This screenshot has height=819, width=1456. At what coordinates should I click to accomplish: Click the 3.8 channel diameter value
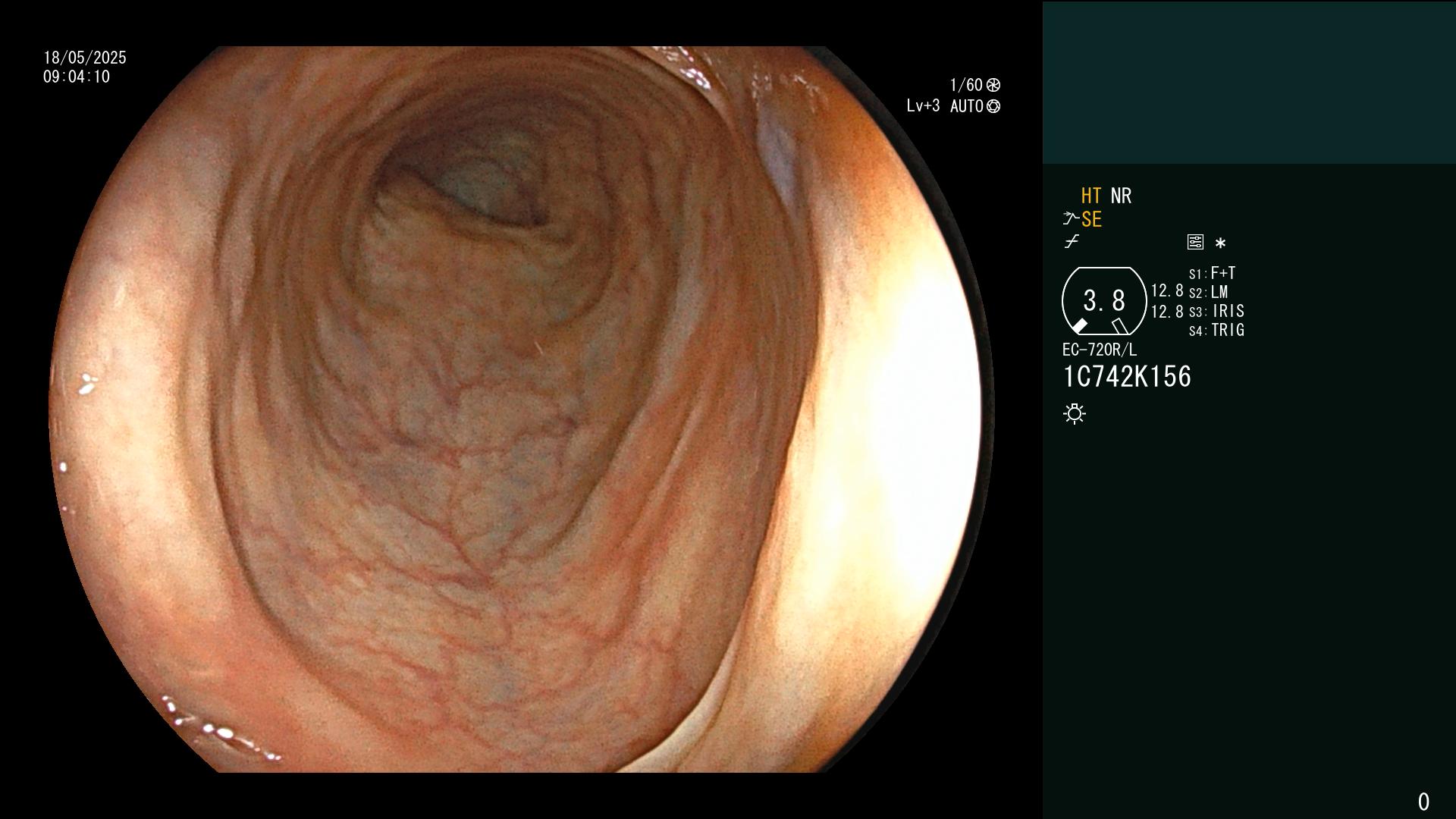click(1104, 300)
